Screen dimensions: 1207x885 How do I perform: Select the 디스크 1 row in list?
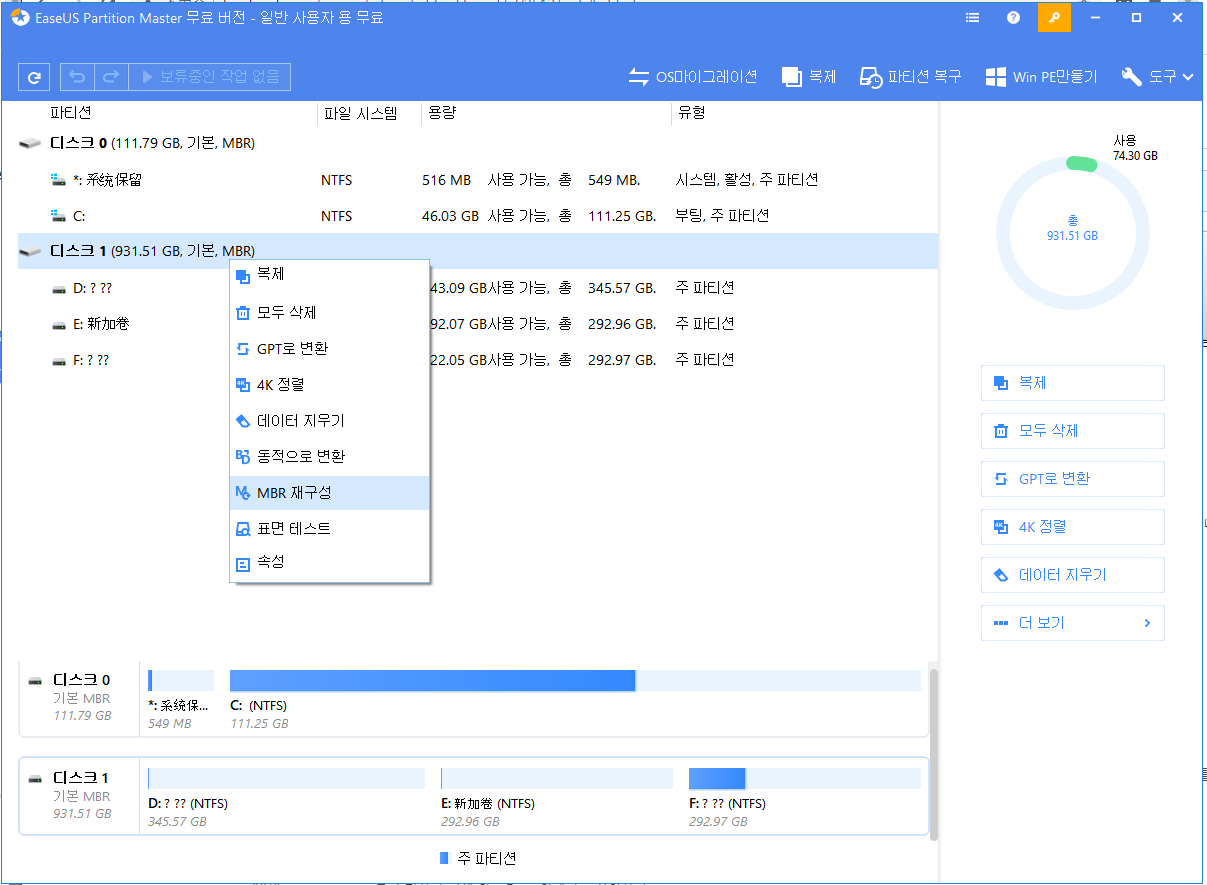coord(478,252)
